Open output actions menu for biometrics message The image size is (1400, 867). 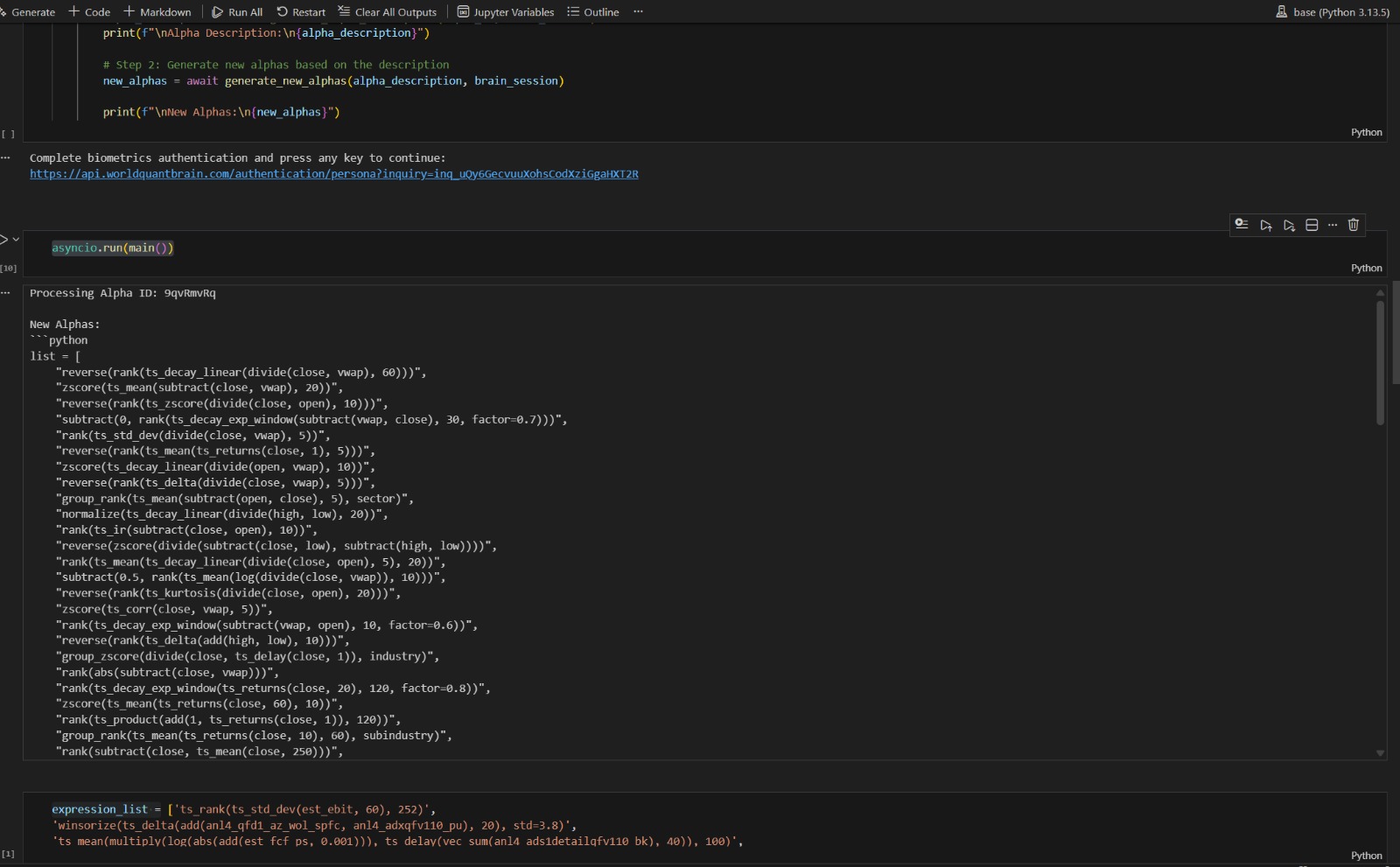pyautogui.click(x=6, y=157)
